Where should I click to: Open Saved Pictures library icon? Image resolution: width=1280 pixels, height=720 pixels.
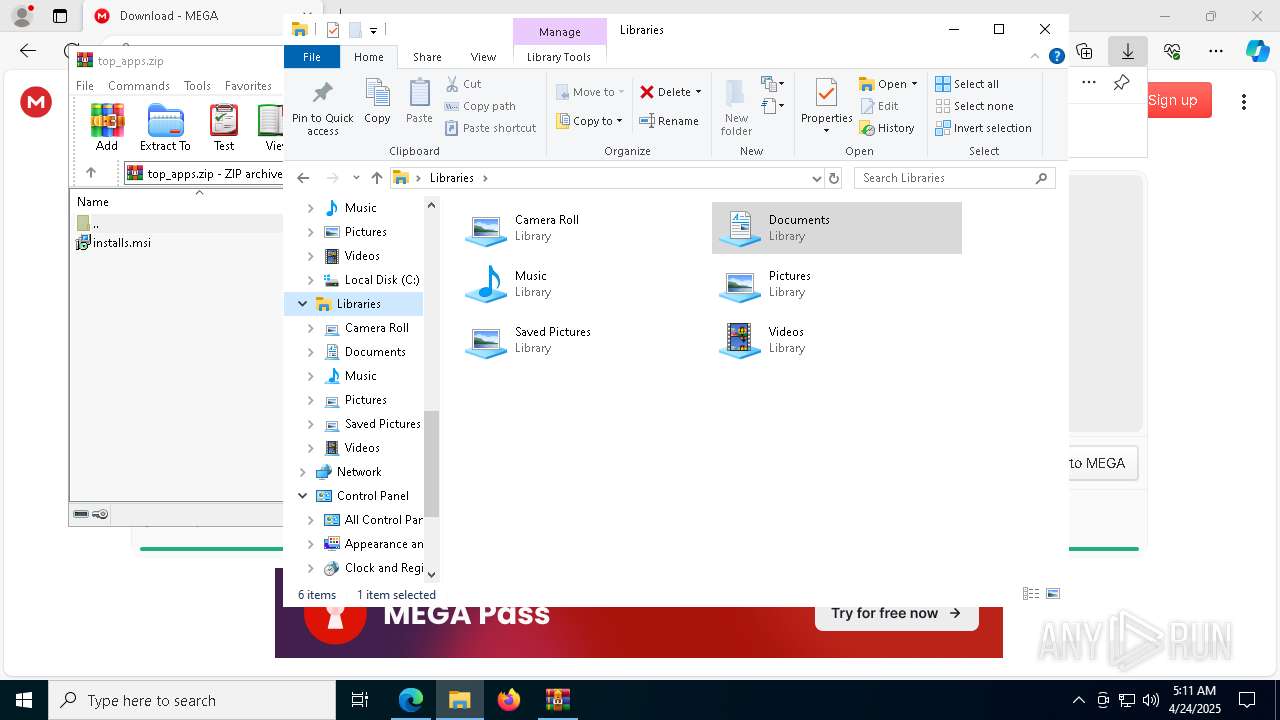[x=486, y=340]
